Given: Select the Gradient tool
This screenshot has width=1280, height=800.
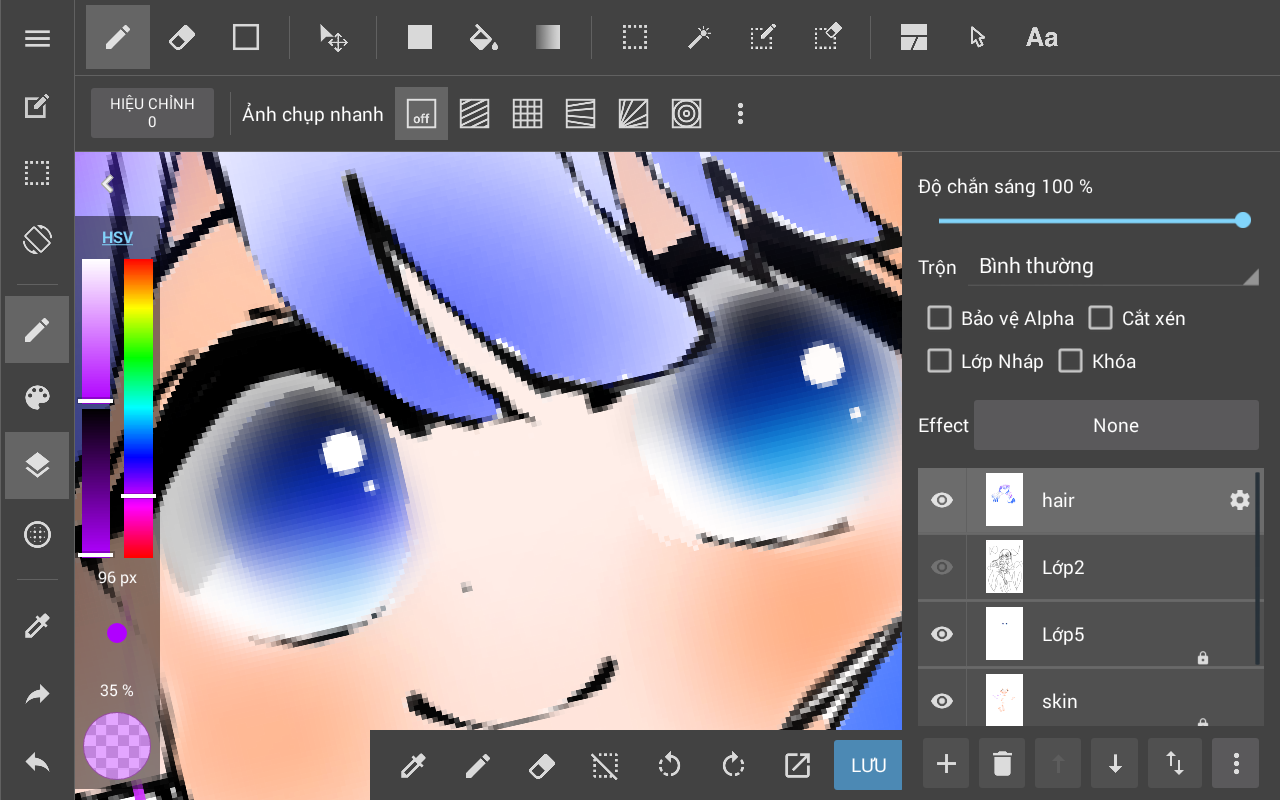Looking at the screenshot, I should point(548,38).
